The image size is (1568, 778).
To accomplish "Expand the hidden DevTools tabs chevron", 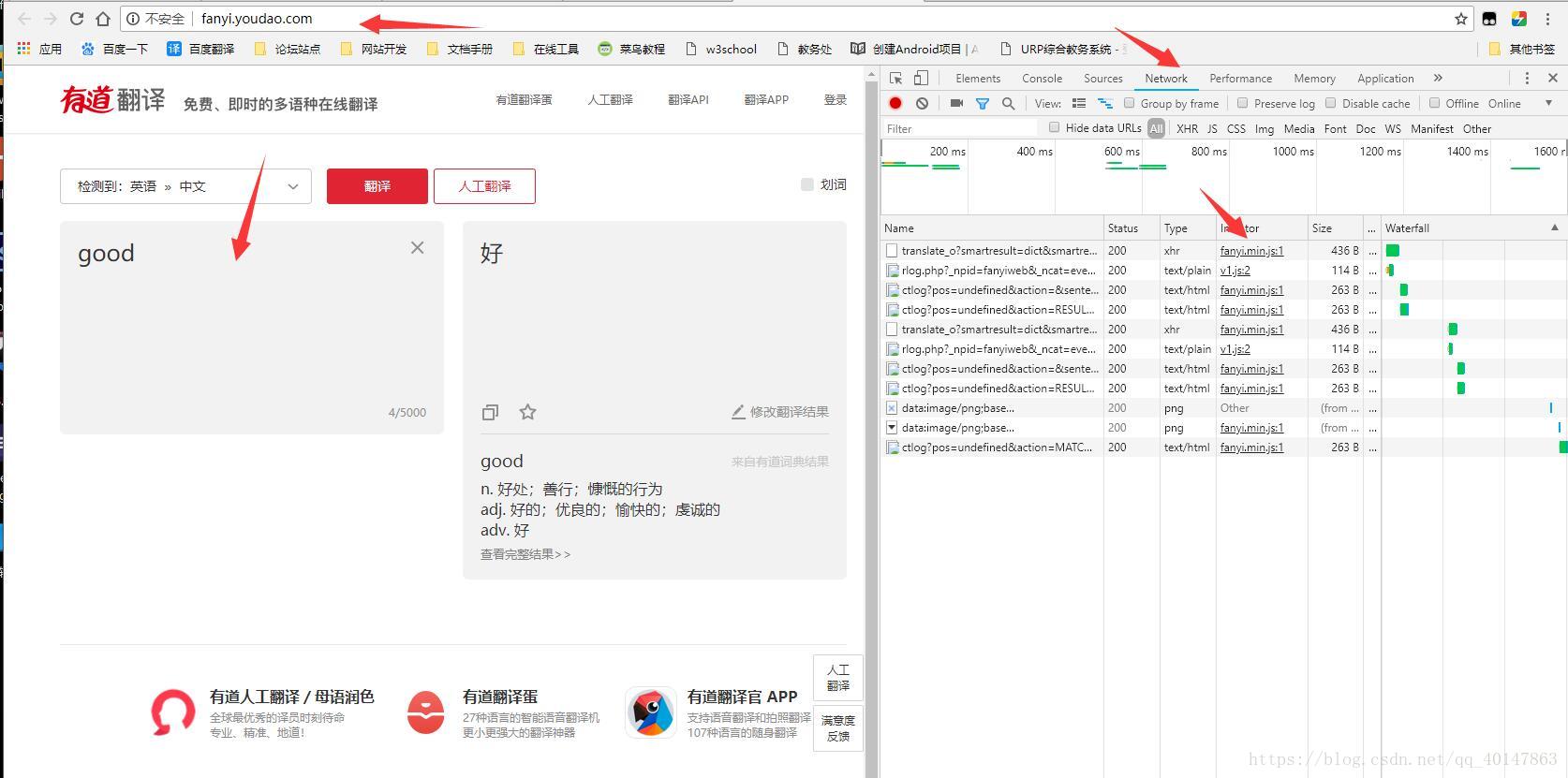I will point(1438,79).
